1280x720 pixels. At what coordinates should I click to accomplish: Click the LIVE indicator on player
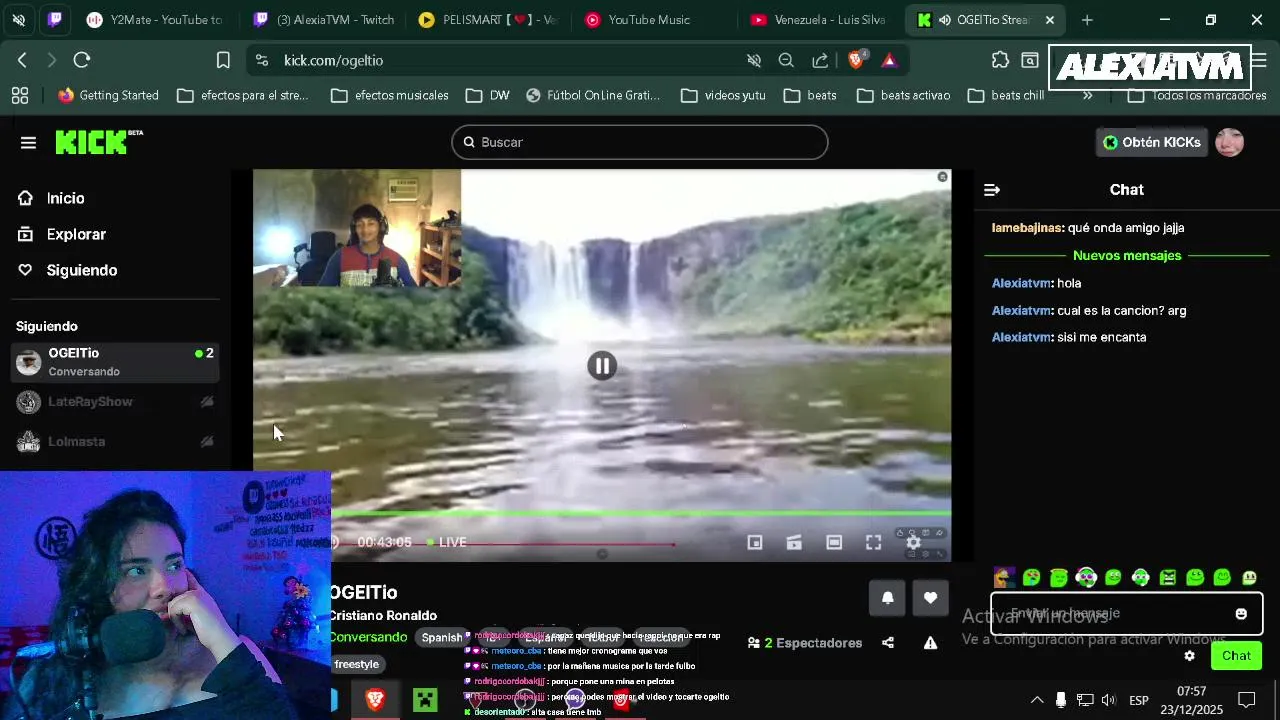coord(447,542)
